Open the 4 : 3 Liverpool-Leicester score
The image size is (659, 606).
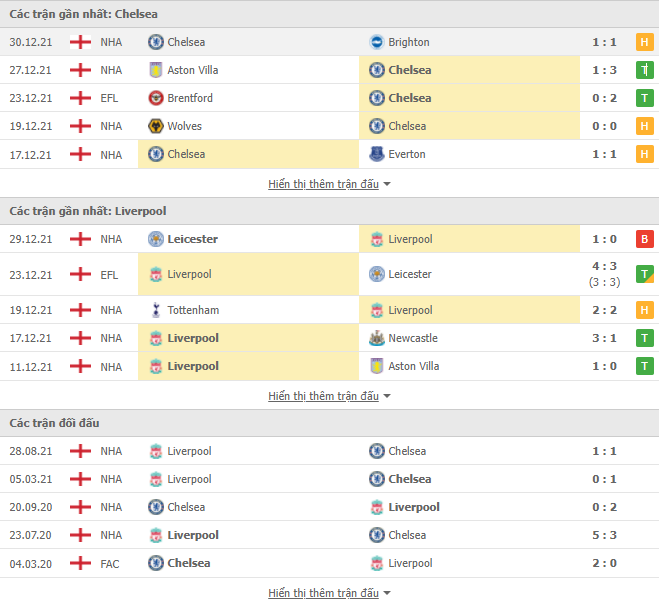pyautogui.click(x=604, y=266)
